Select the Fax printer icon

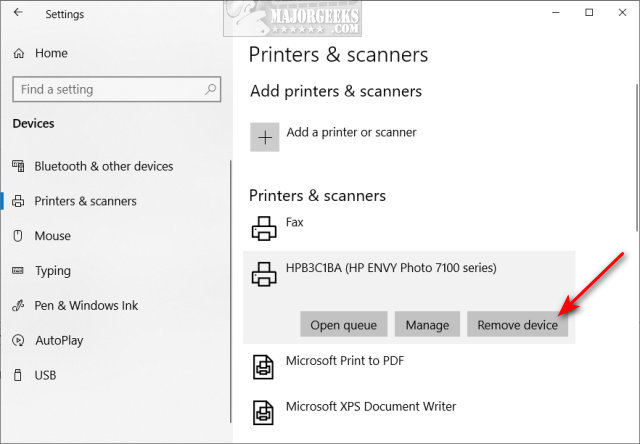tap(264, 228)
